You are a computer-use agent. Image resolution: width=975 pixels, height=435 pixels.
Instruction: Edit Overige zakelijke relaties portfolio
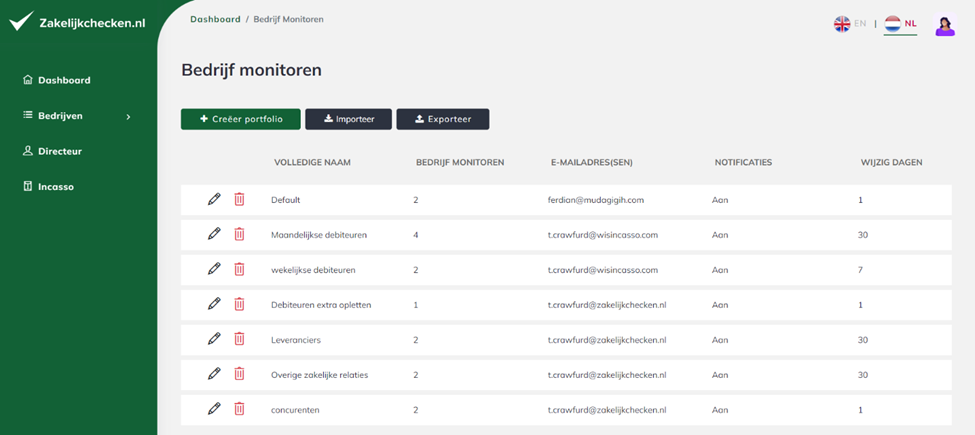pyautogui.click(x=214, y=373)
